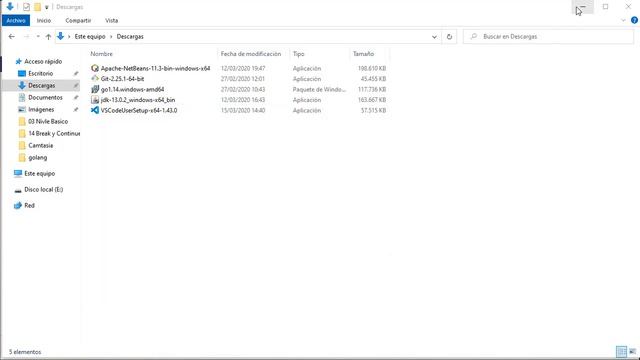Image resolution: width=640 pixels, height=360 pixels.
Task: Click the properties quick access toolbar icon
Action: click(x=26, y=7)
